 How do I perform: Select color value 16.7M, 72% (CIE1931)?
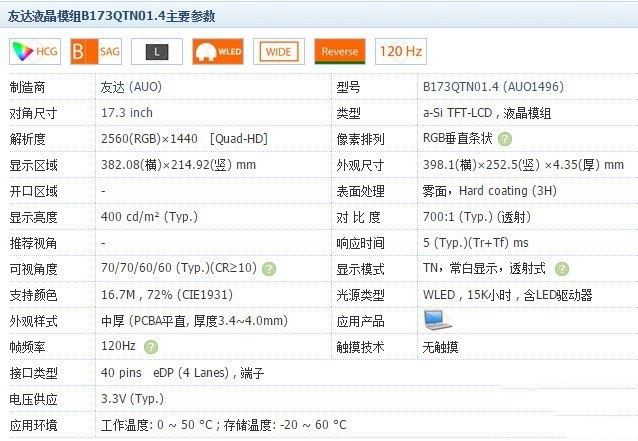click(x=167, y=295)
